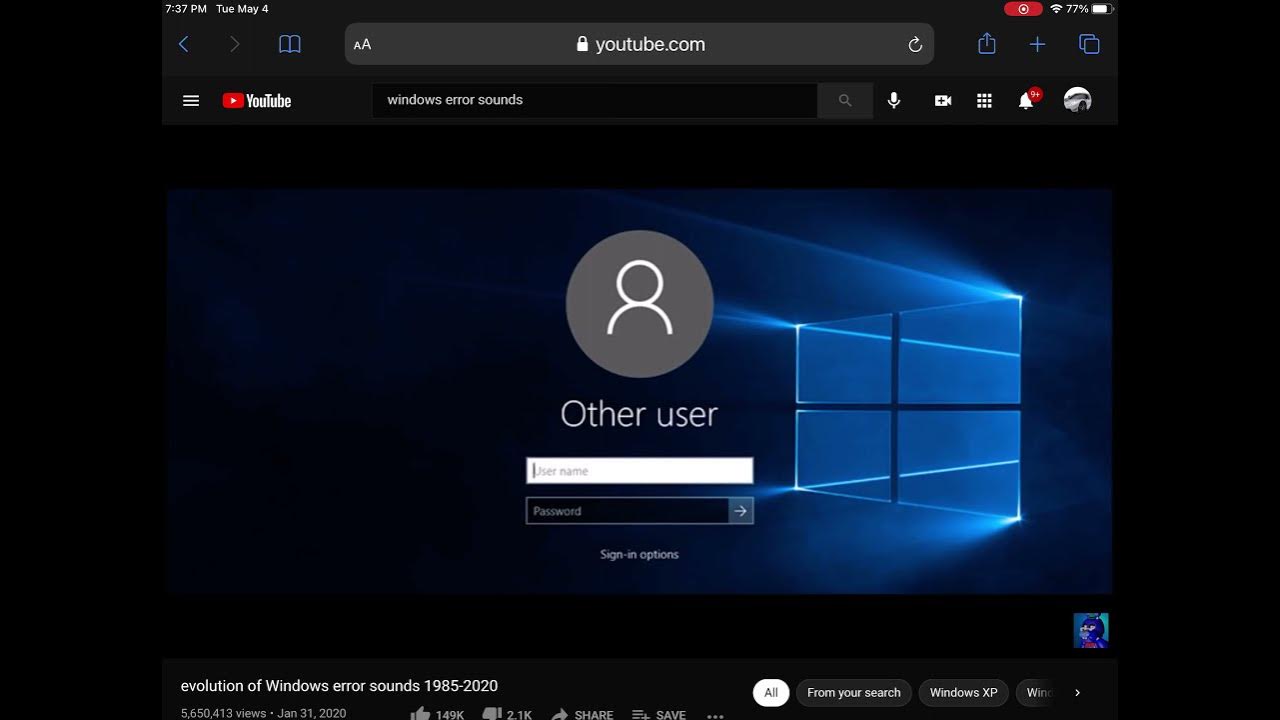The width and height of the screenshot is (1280, 720).
Task: Tap the screen recording indicator in status bar
Action: [x=1023, y=9]
